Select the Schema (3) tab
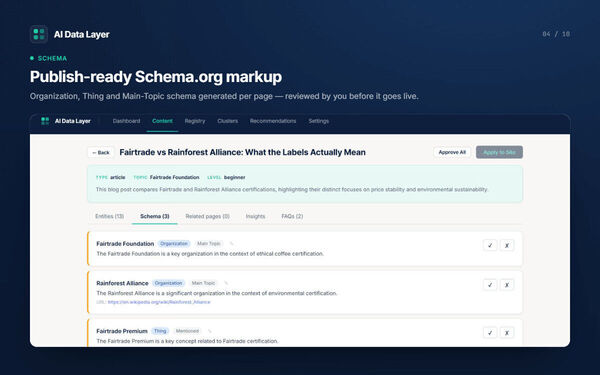The width and height of the screenshot is (600, 375). click(155, 216)
